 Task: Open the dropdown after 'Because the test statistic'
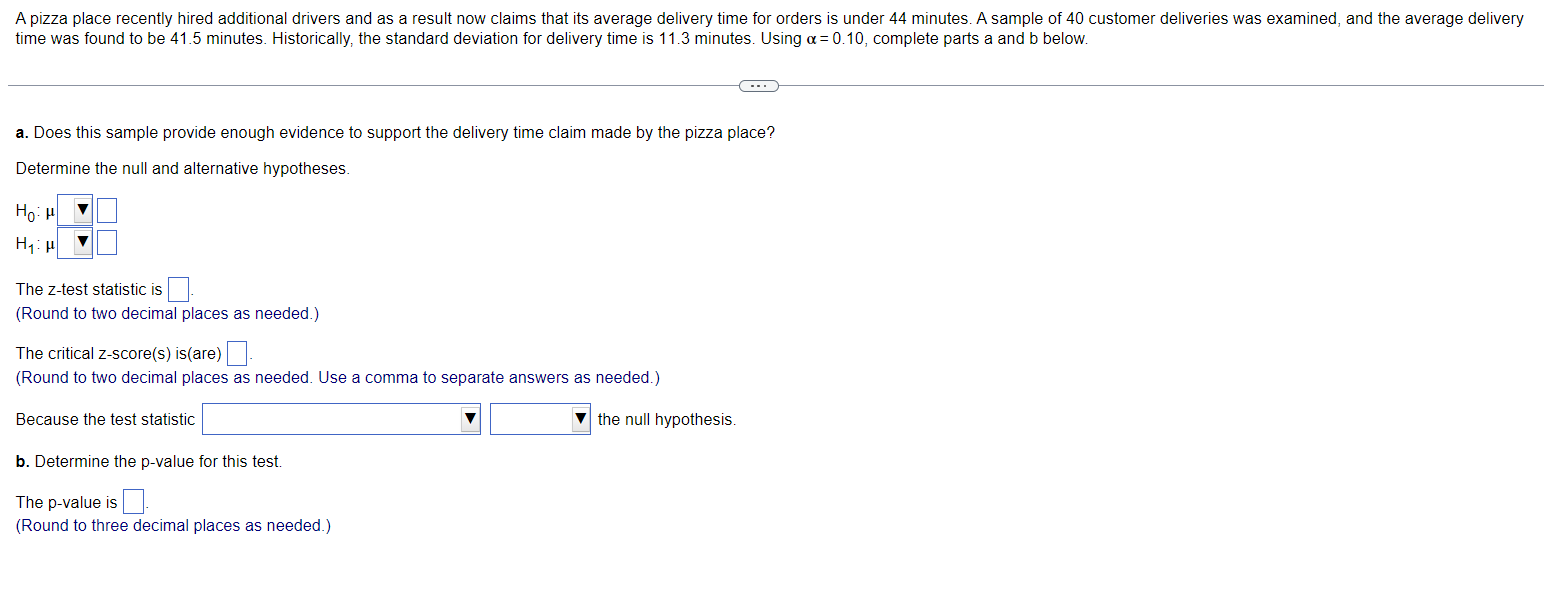pos(340,418)
